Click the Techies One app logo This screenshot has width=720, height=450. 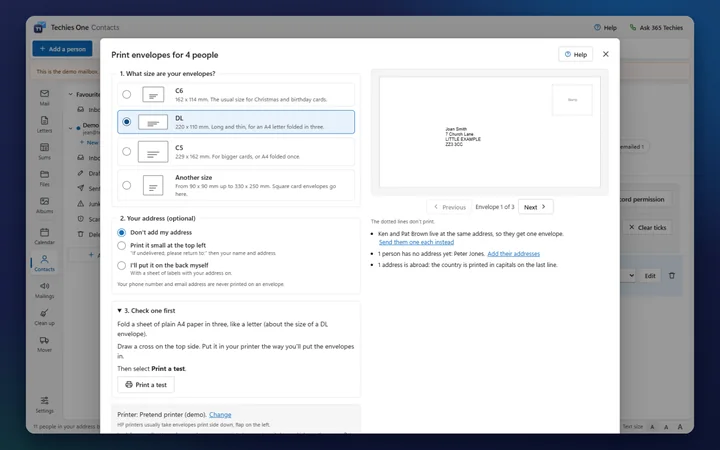click(40, 28)
